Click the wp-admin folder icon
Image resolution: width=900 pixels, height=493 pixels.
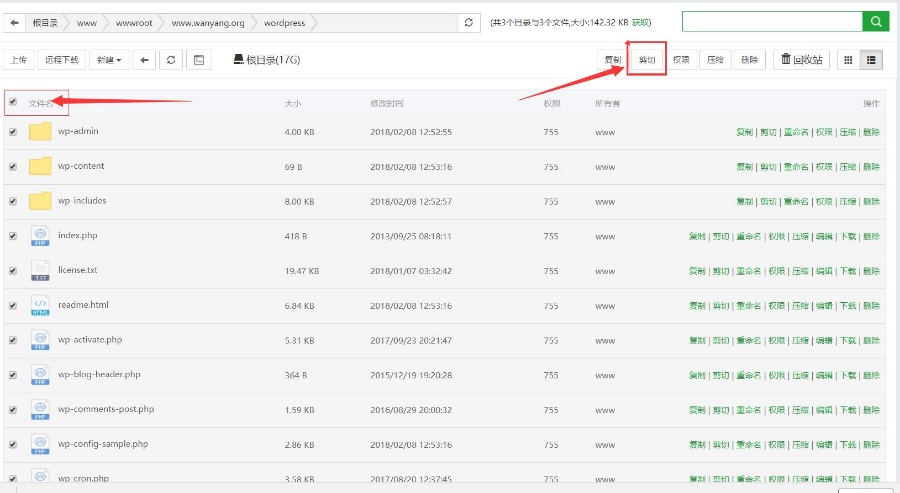click(x=40, y=131)
